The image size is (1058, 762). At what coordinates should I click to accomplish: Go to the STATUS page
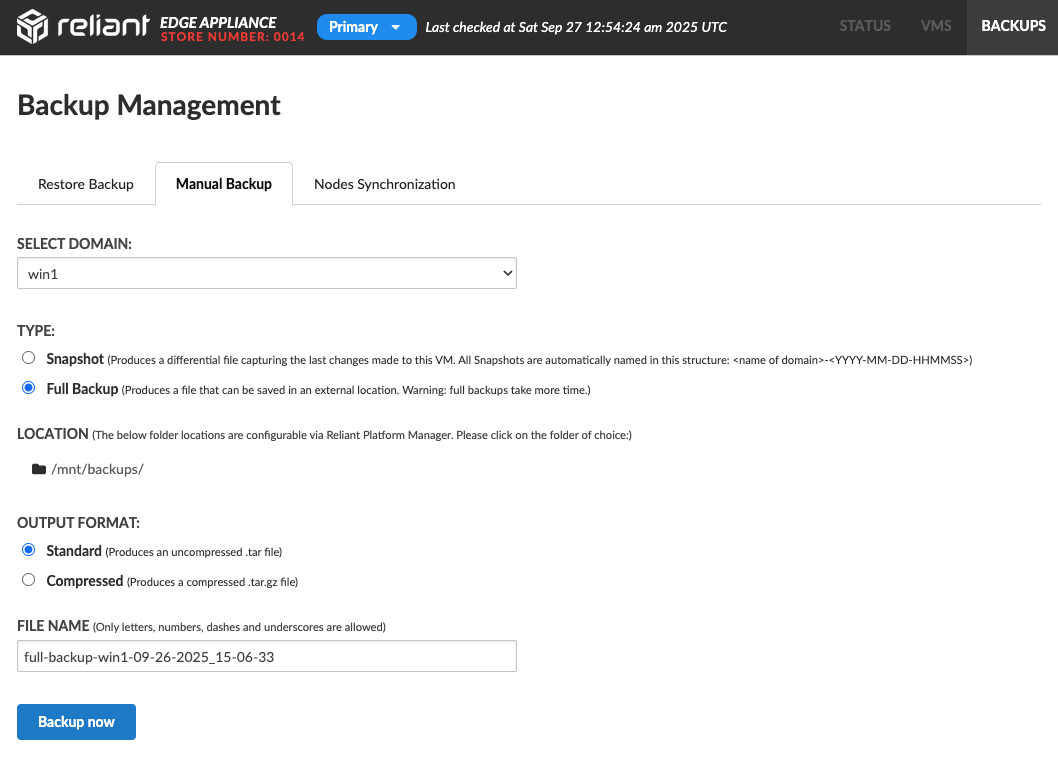pos(865,26)
